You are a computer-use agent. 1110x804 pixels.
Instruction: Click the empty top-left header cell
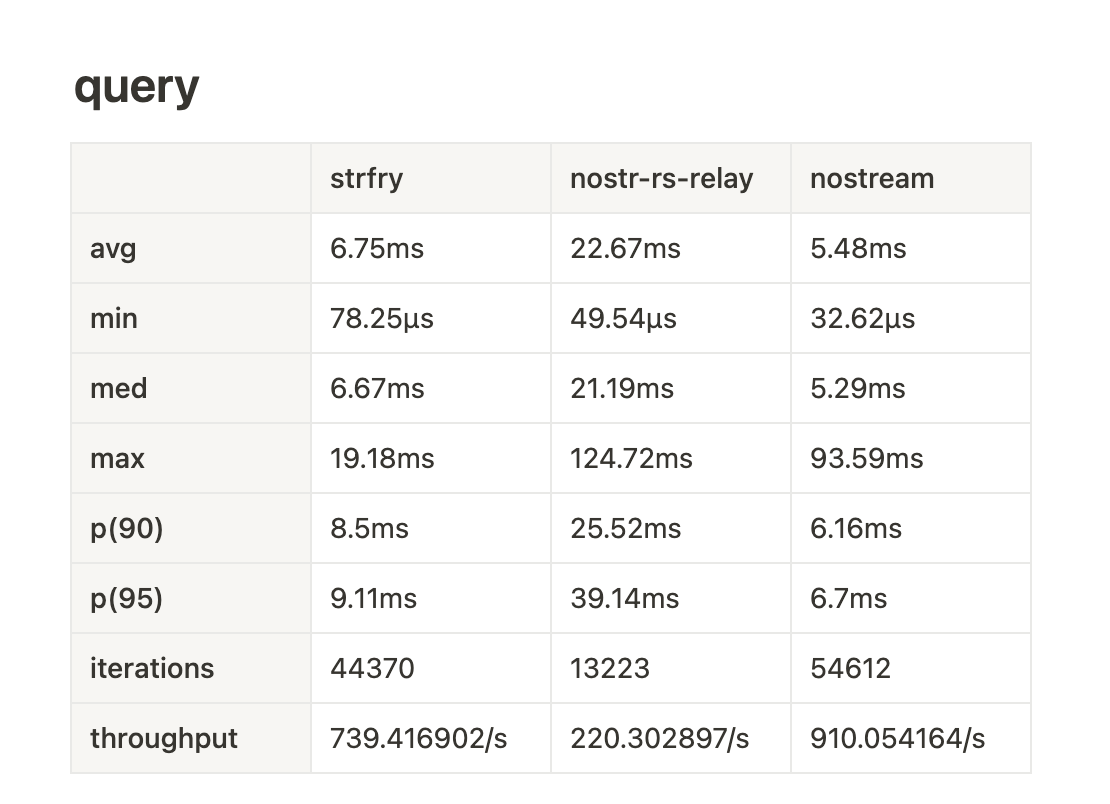click(190, 179)
